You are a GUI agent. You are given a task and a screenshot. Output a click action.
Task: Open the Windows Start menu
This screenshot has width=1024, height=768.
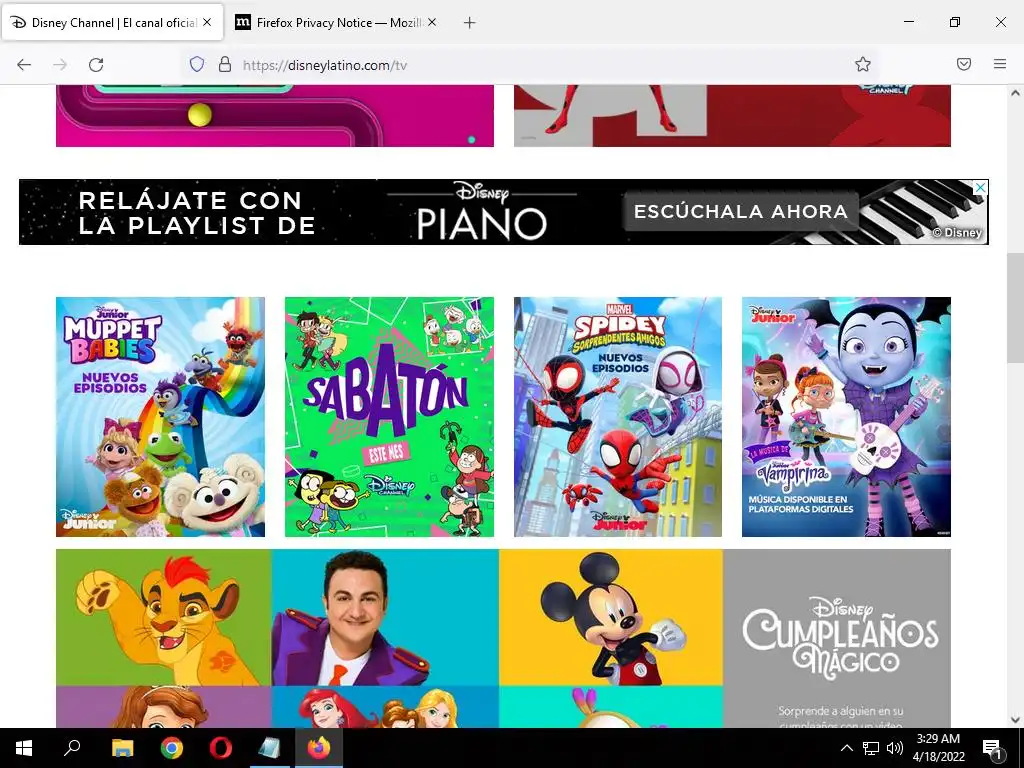click(24, 748)
